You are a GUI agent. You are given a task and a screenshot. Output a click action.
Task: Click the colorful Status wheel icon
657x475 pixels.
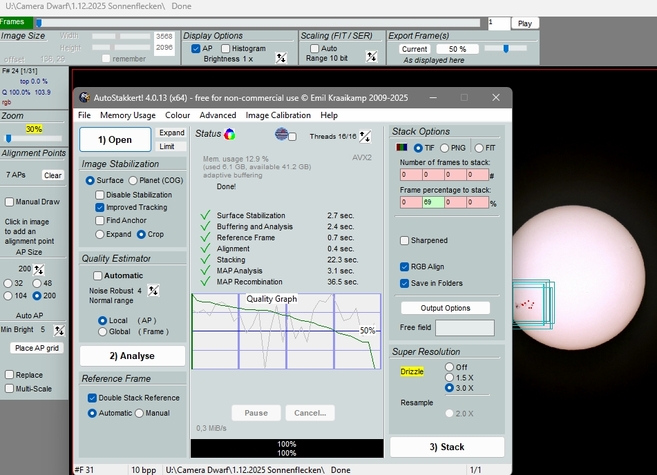(x=230, y=134)
